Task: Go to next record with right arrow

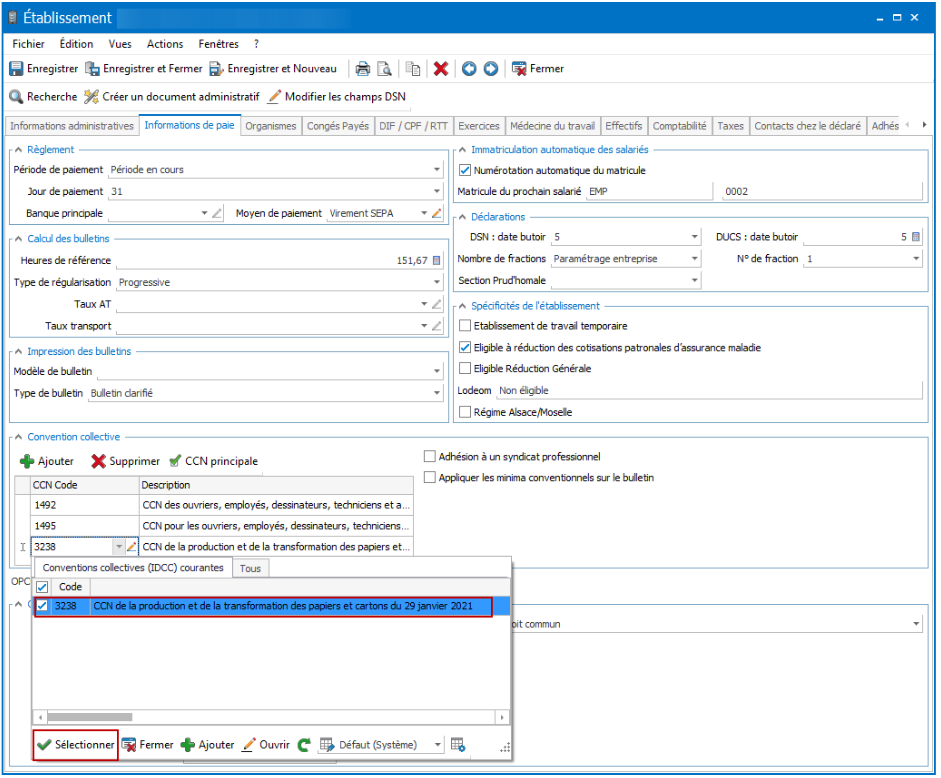Action: coord(491,69)
